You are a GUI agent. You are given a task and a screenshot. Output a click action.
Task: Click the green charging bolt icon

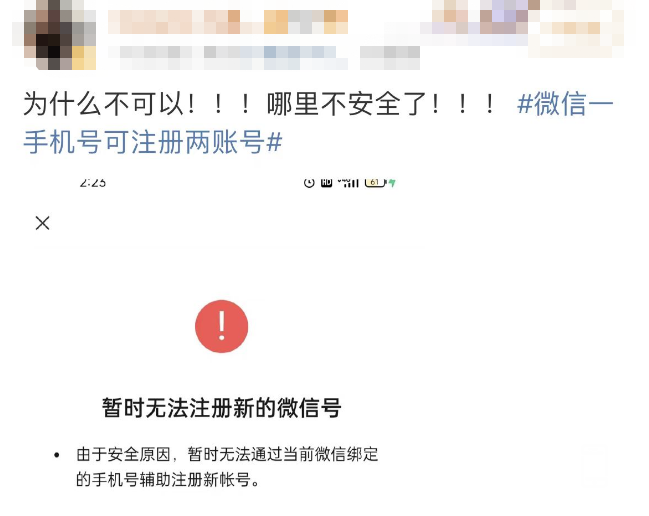(x=392, y=182)
